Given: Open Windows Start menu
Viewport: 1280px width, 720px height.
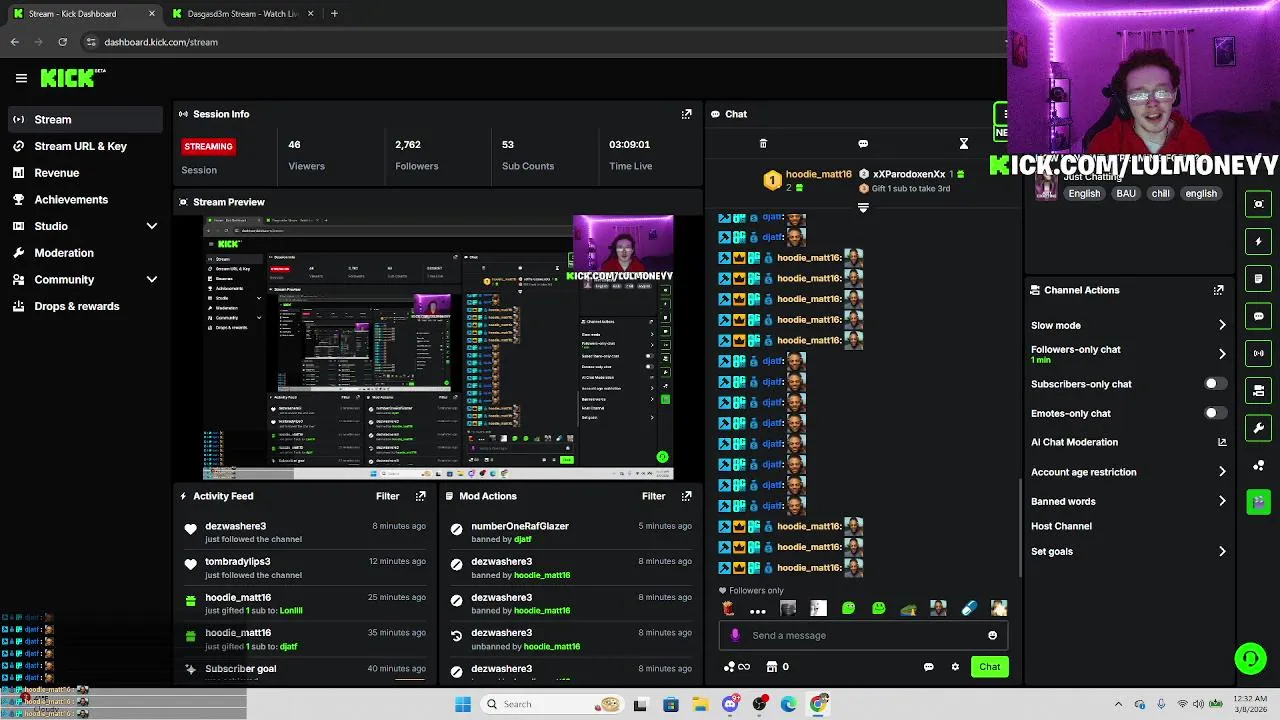Looking at the screenshot, I should pos(463,704).
